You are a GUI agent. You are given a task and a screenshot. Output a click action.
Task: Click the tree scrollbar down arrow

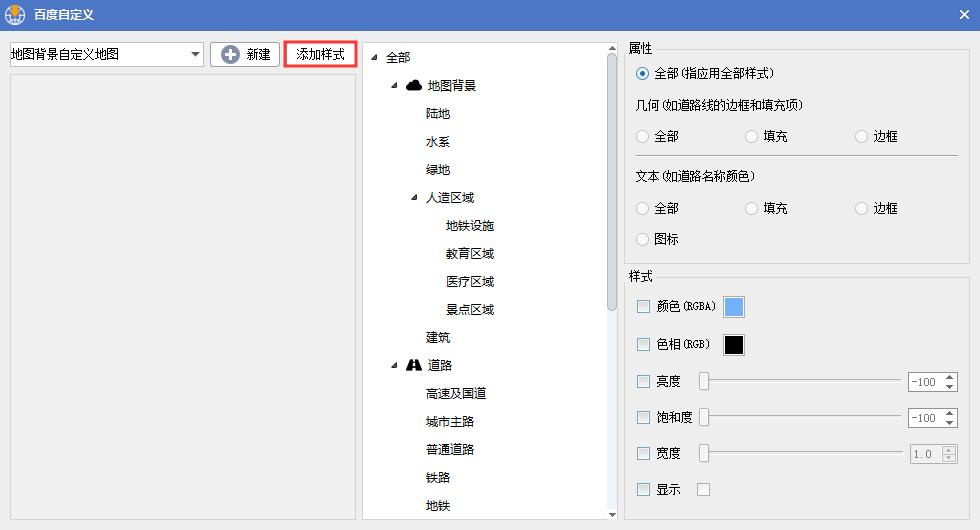(x=612, y=514)
